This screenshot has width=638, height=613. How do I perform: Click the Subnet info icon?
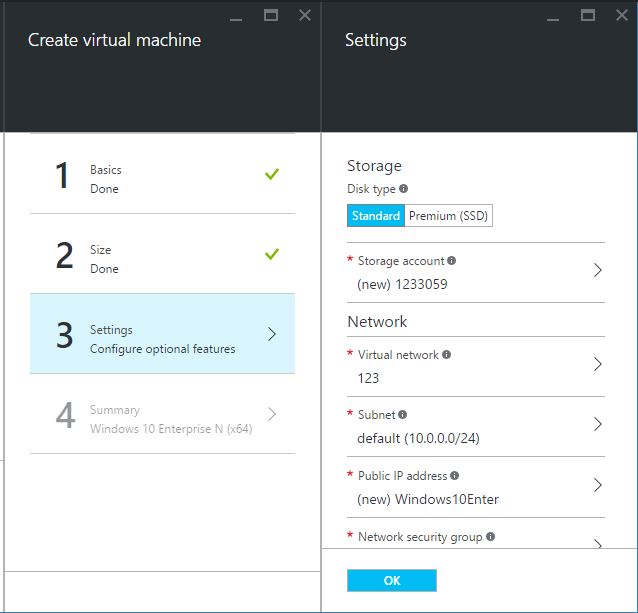coord(403,414)
